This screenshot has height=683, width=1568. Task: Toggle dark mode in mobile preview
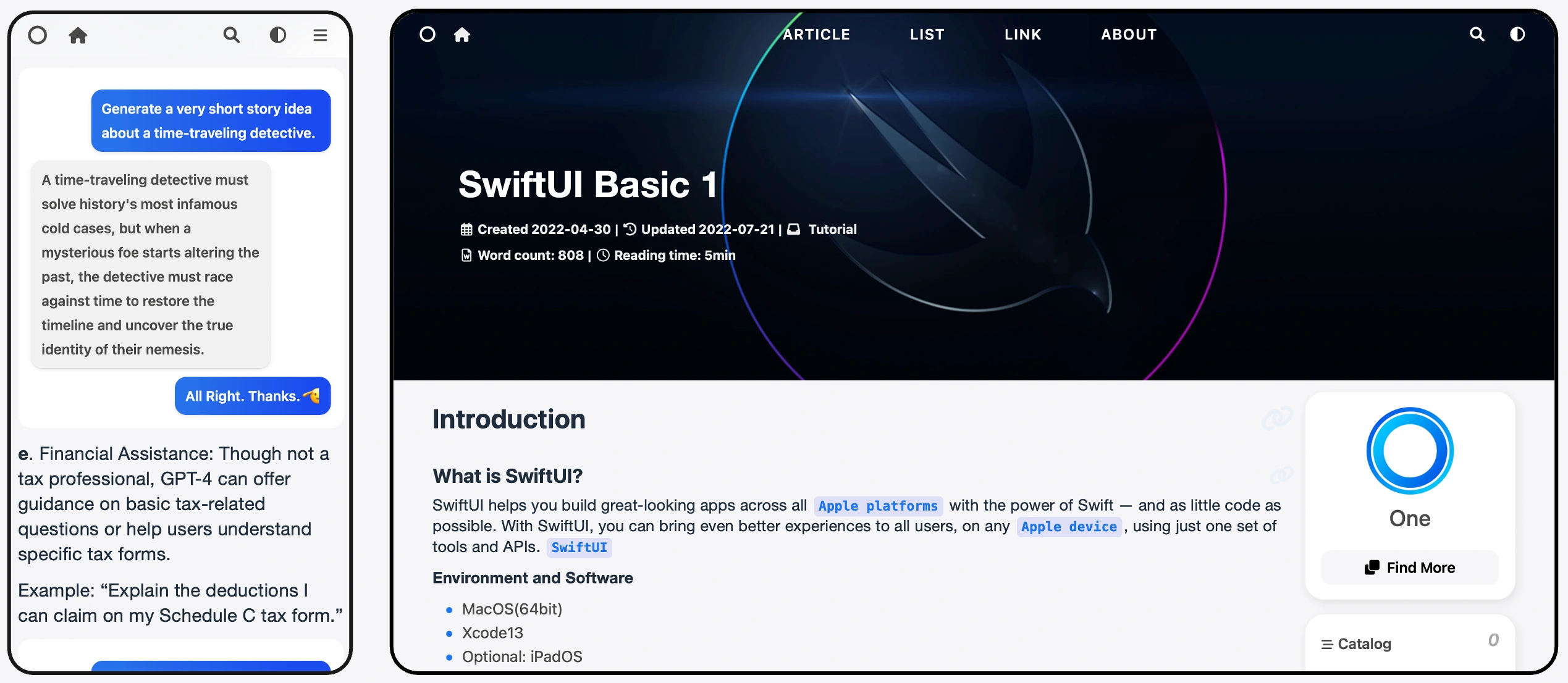click(278, 35)
